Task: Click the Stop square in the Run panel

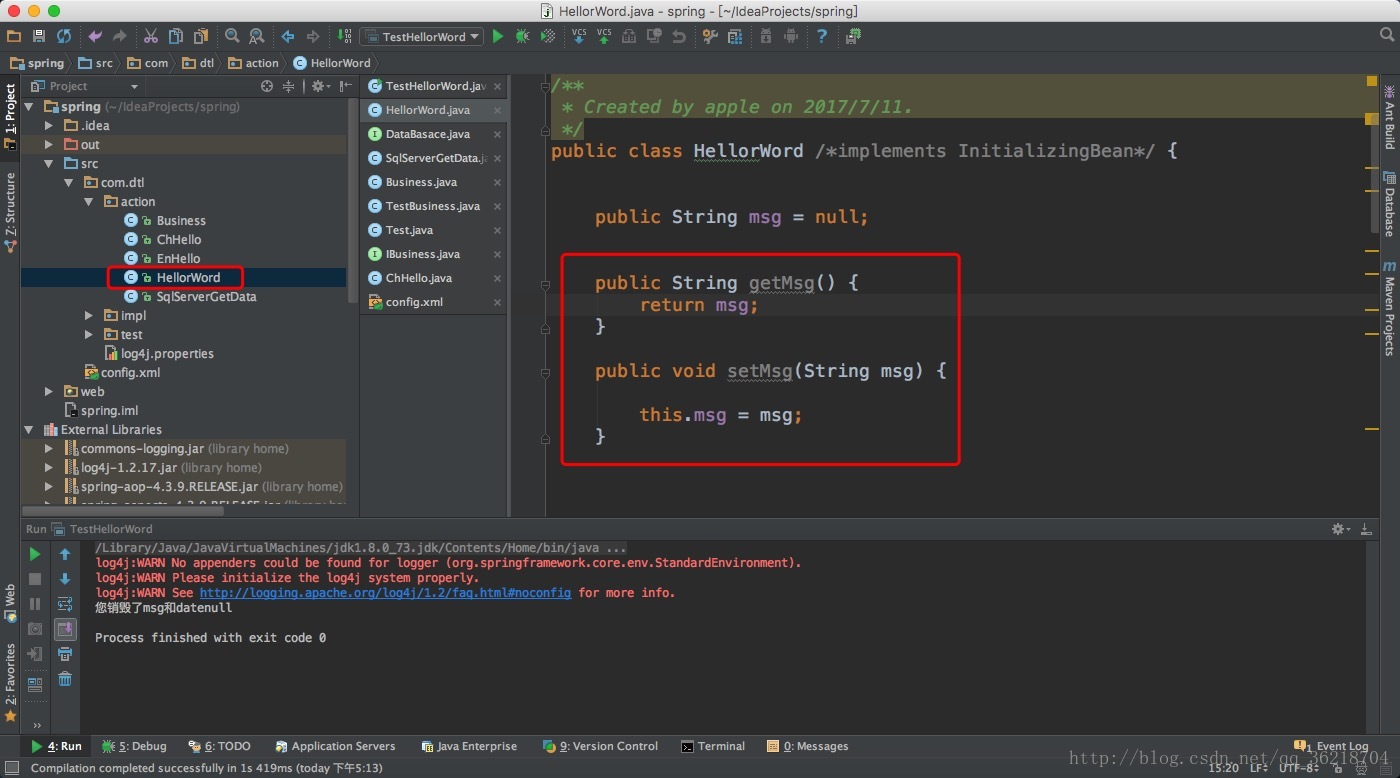Action: point(35,579)
